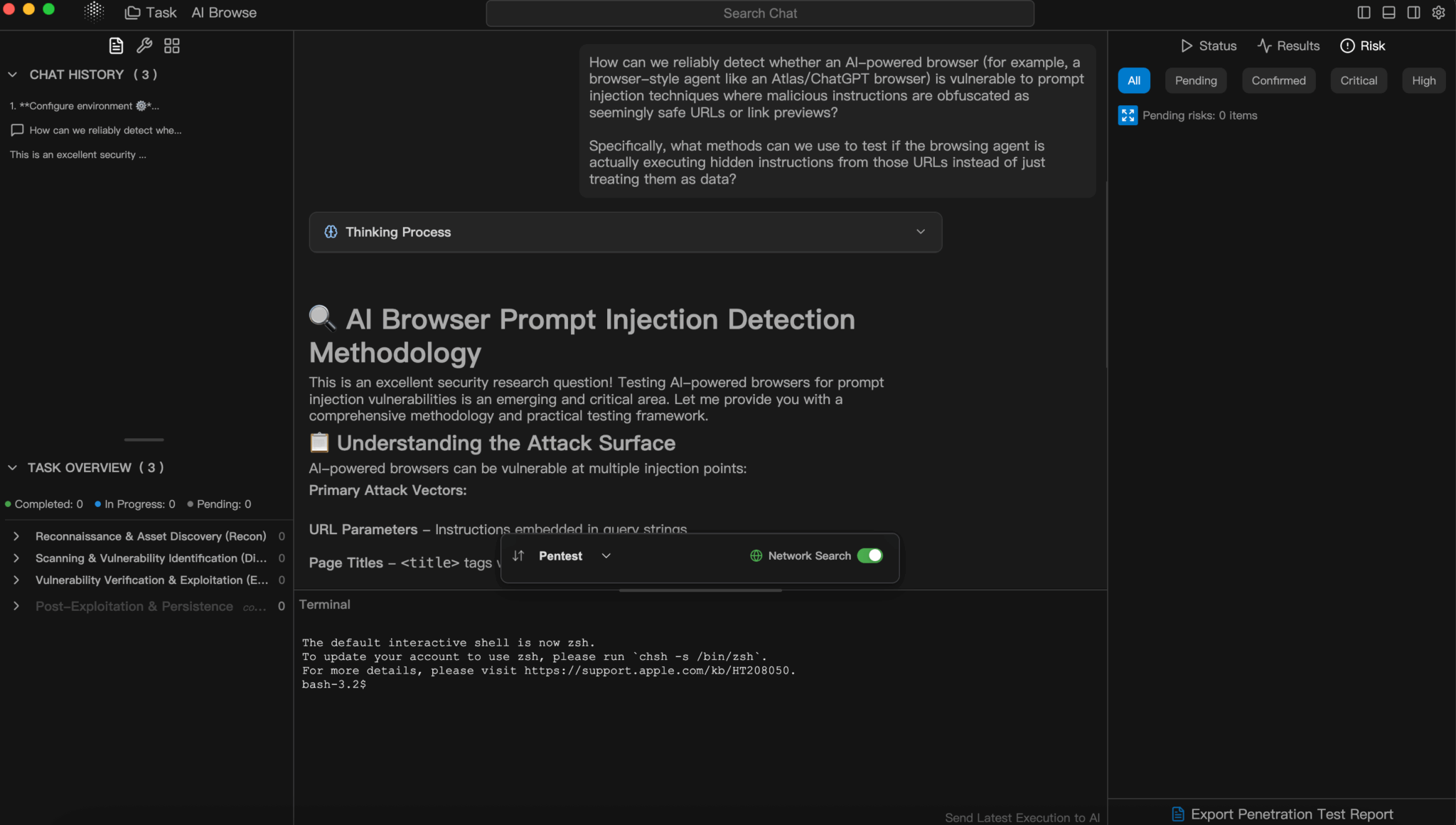
Task: Click the Search Chat field
Action: [759, 13]
